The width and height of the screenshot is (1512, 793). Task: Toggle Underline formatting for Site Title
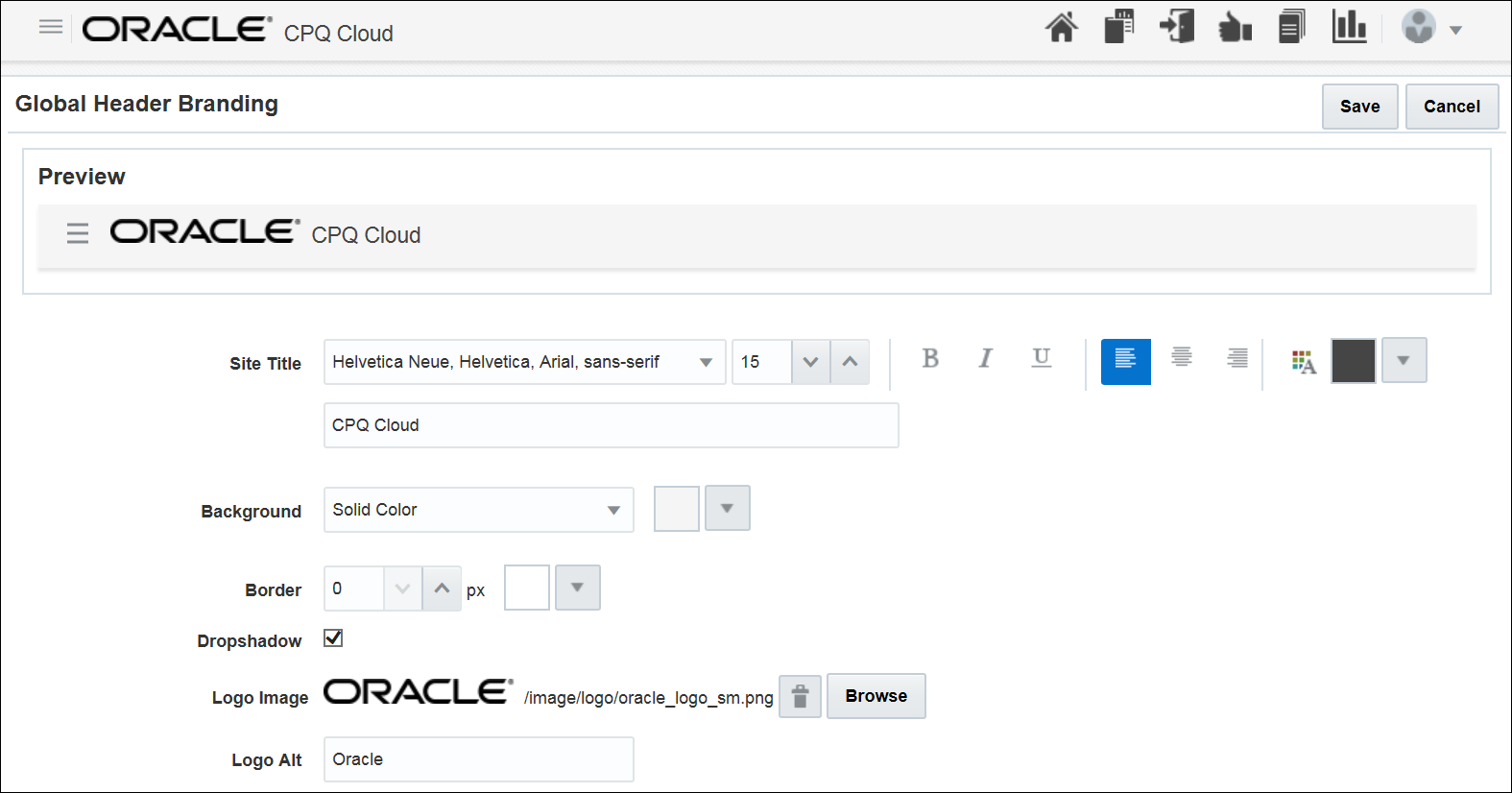tap(1042, 358)
